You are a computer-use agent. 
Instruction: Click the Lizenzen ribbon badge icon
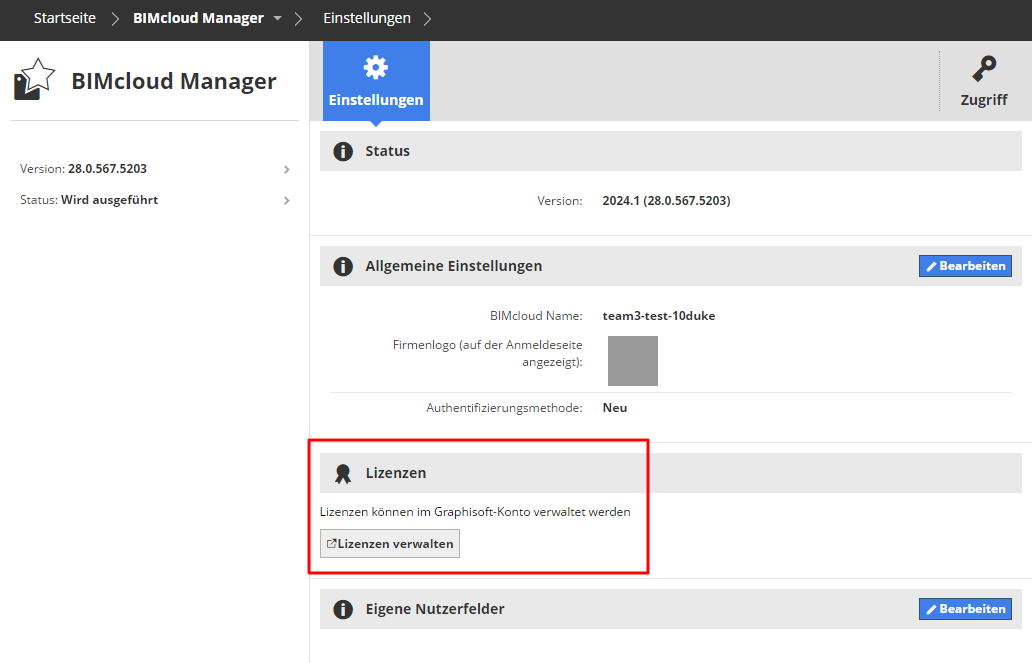tap(343, 473)
